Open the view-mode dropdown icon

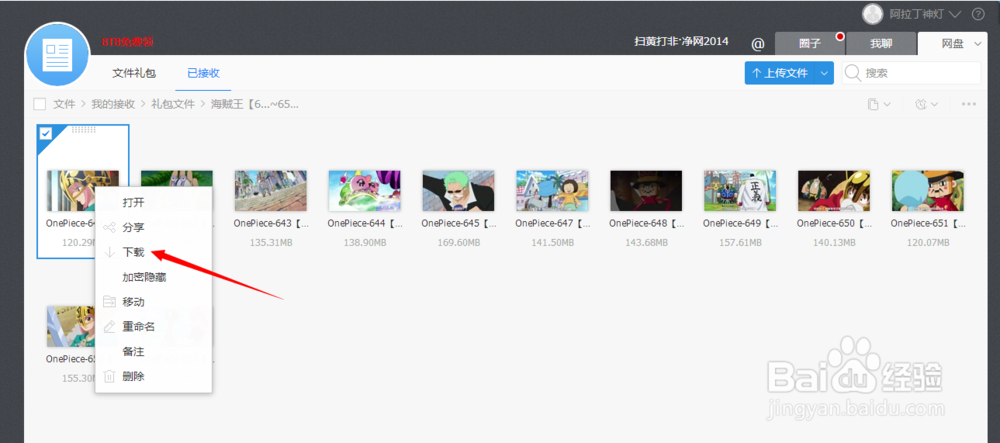click(x=879, y=104)
